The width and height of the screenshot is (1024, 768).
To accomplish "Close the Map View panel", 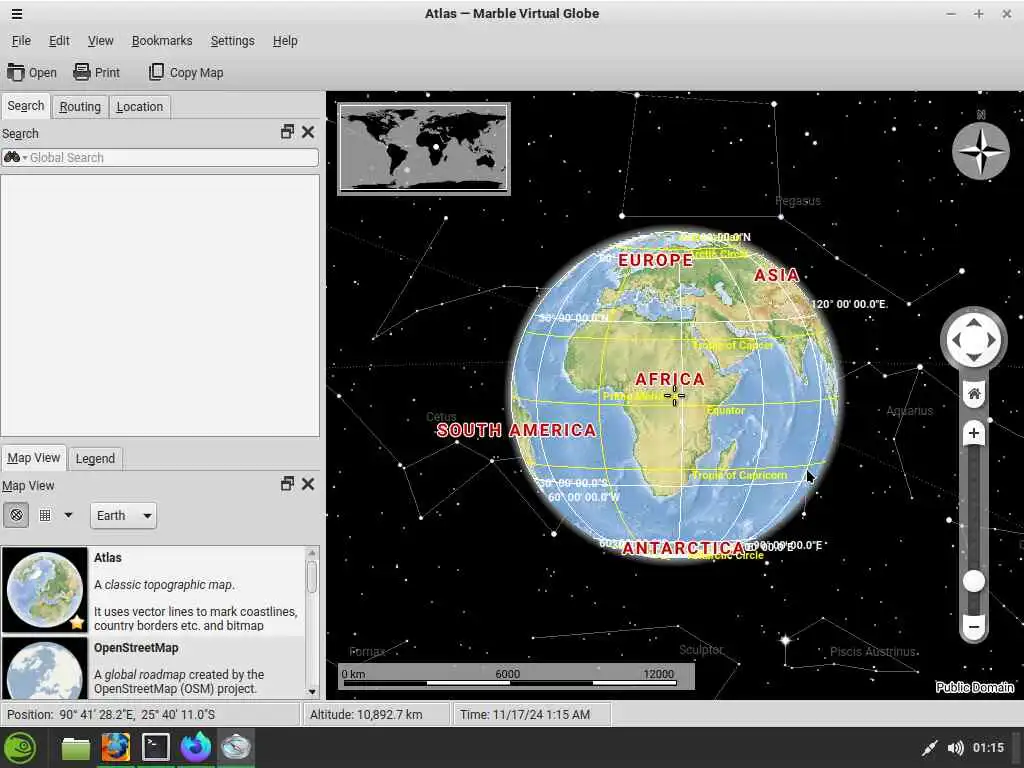I will coord(308,484).
